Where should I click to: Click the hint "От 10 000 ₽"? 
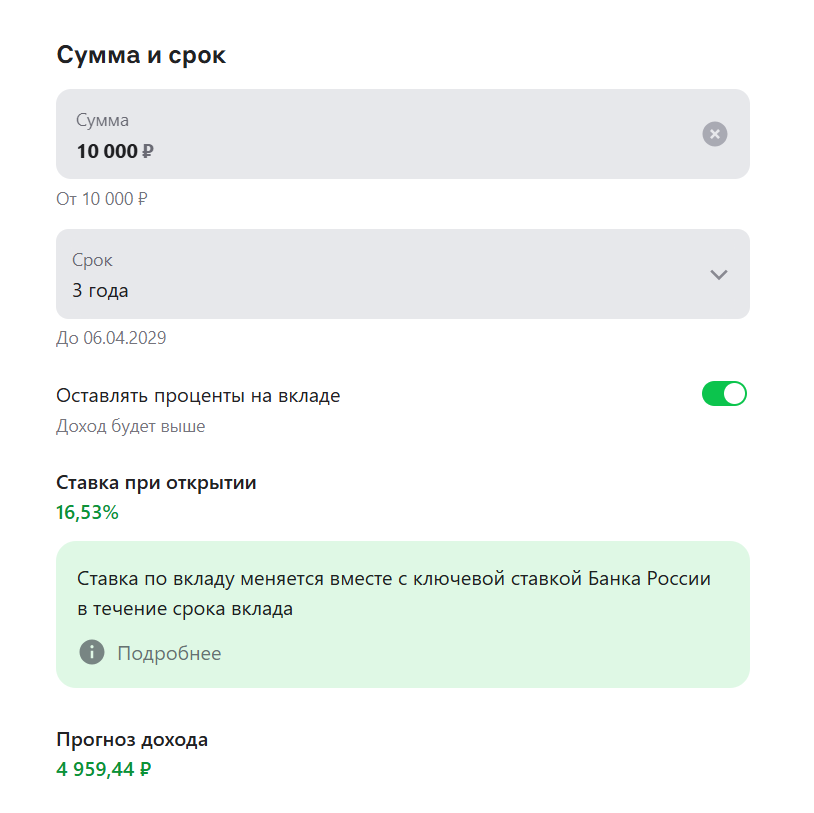point(100,199)
